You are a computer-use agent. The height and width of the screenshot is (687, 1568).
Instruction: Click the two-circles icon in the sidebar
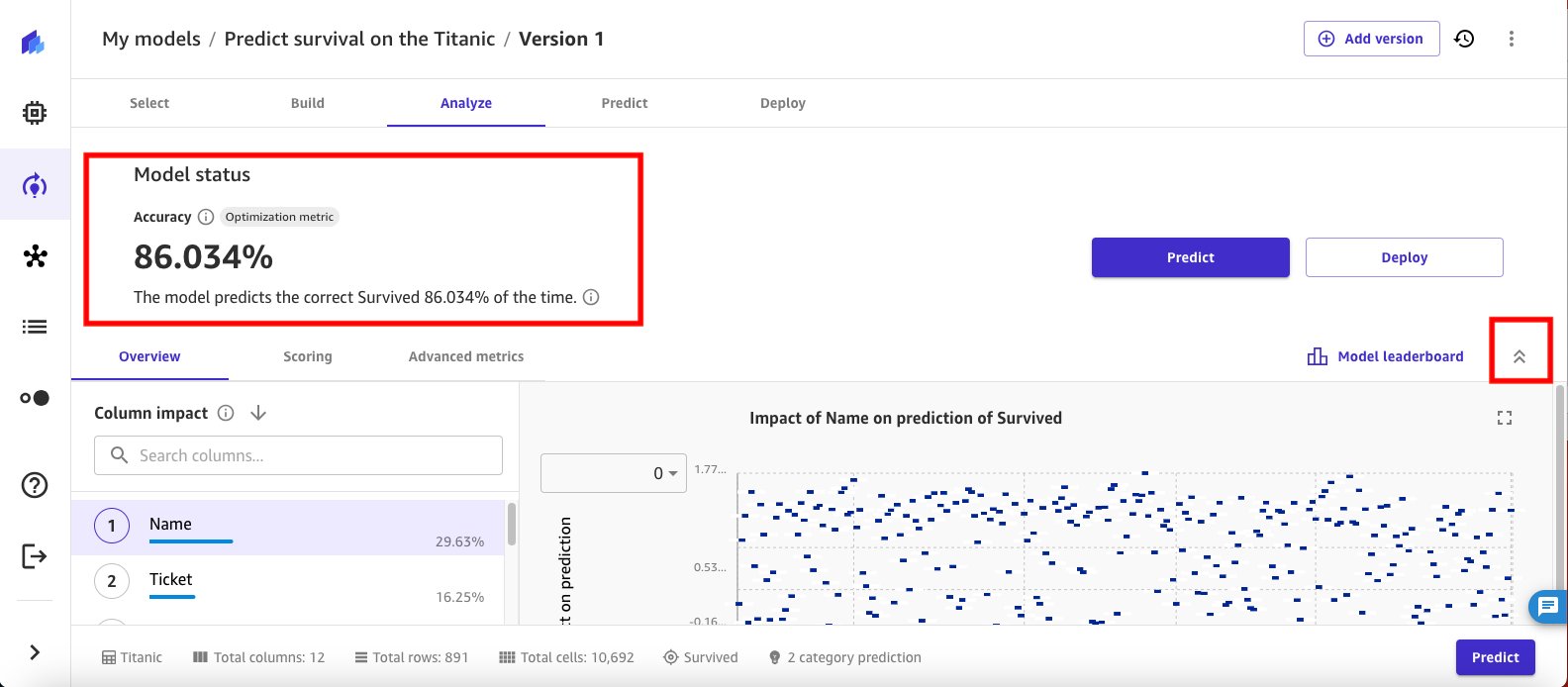tap(35, 398)
